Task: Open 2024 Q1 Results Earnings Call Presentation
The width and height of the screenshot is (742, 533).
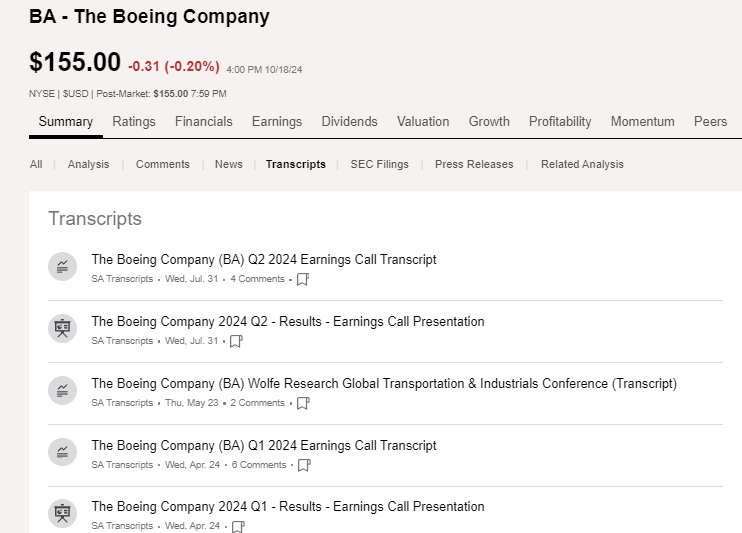Action: click(288, 507)
